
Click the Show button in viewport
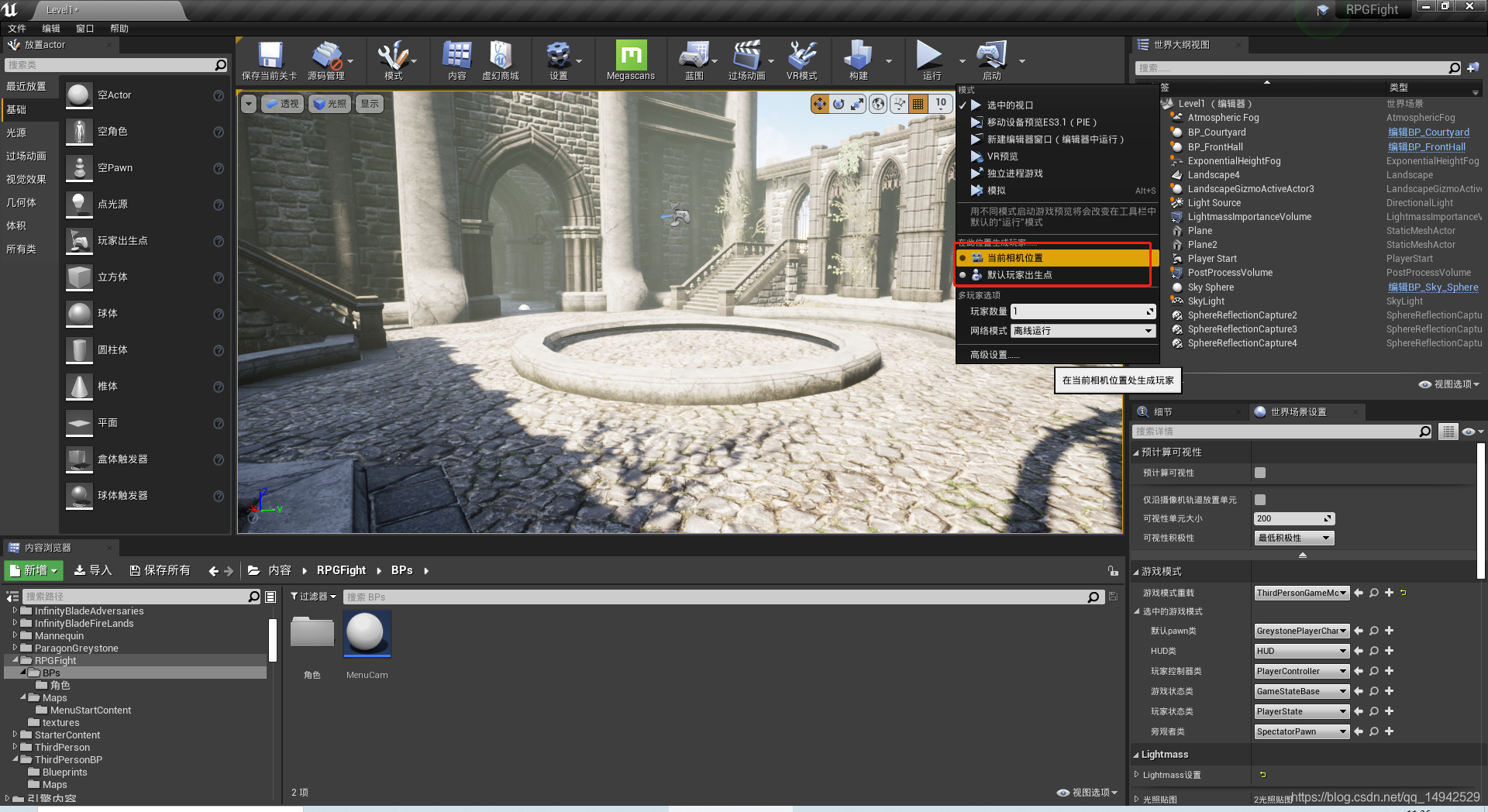click(x=370, y=104)
